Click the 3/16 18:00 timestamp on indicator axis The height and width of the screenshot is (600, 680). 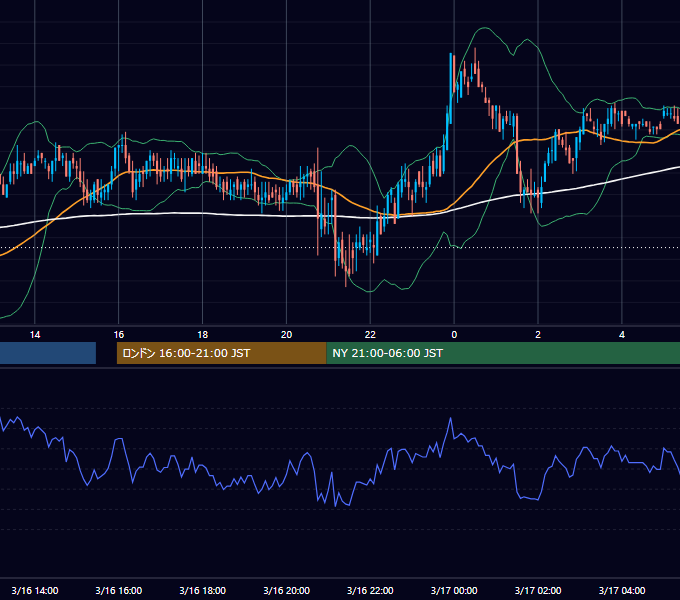point(203,590)
